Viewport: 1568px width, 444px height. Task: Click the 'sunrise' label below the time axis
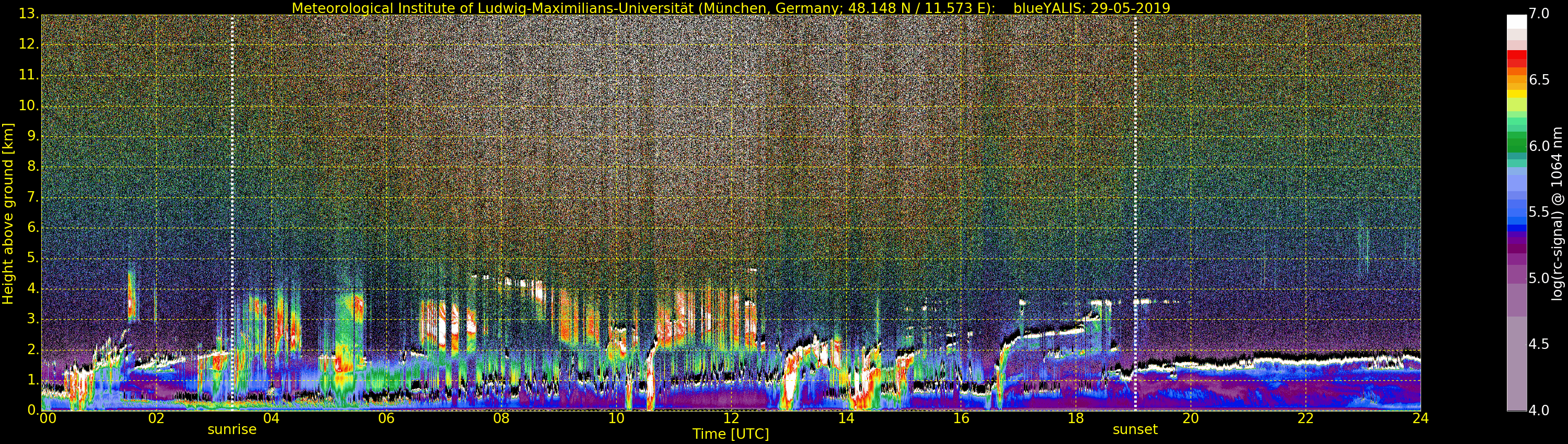[232, 429]
